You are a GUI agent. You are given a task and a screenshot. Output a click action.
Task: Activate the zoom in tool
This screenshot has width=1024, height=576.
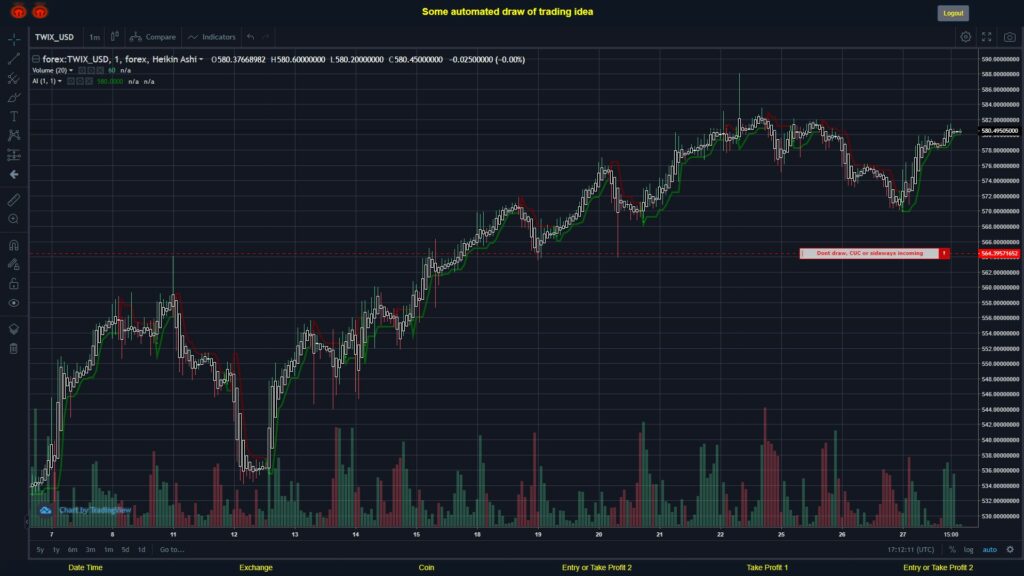(14, 219)
